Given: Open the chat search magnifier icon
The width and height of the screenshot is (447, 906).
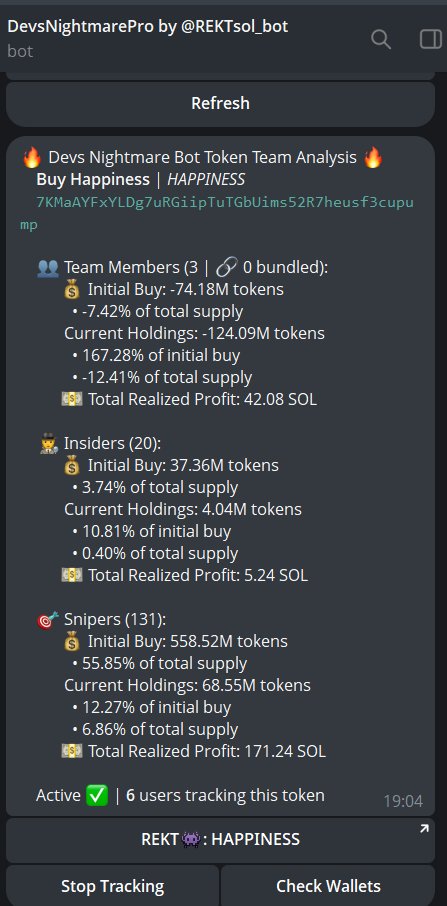Looking at the screenshot, I should coord(381,39).
